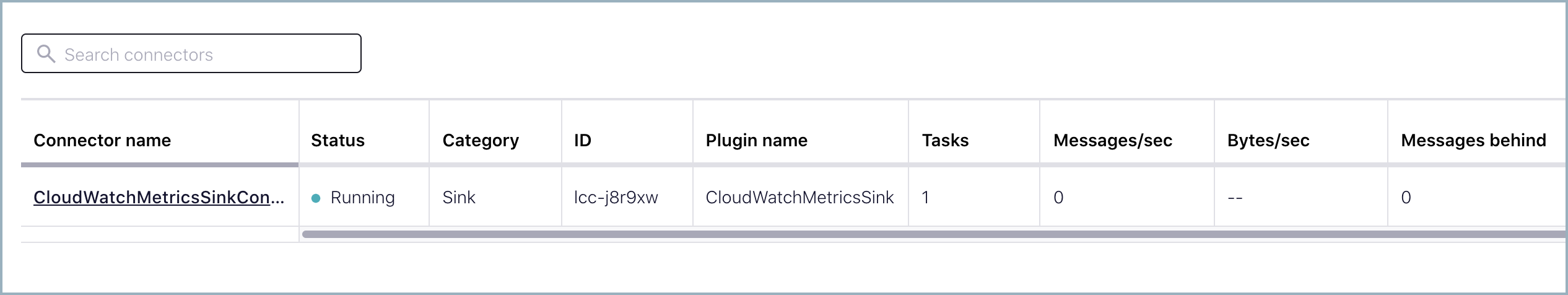Sort by Messages/sec column header
The image size is (1568, 295).
point(1113,140)
